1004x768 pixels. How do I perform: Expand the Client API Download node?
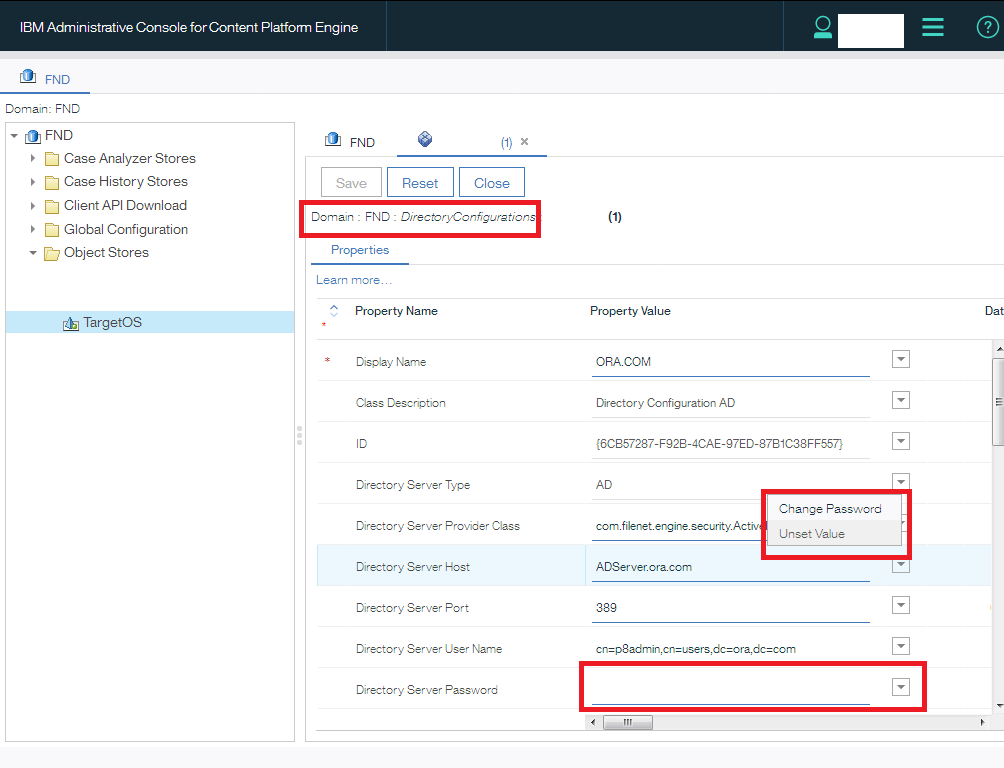[33, 206]
